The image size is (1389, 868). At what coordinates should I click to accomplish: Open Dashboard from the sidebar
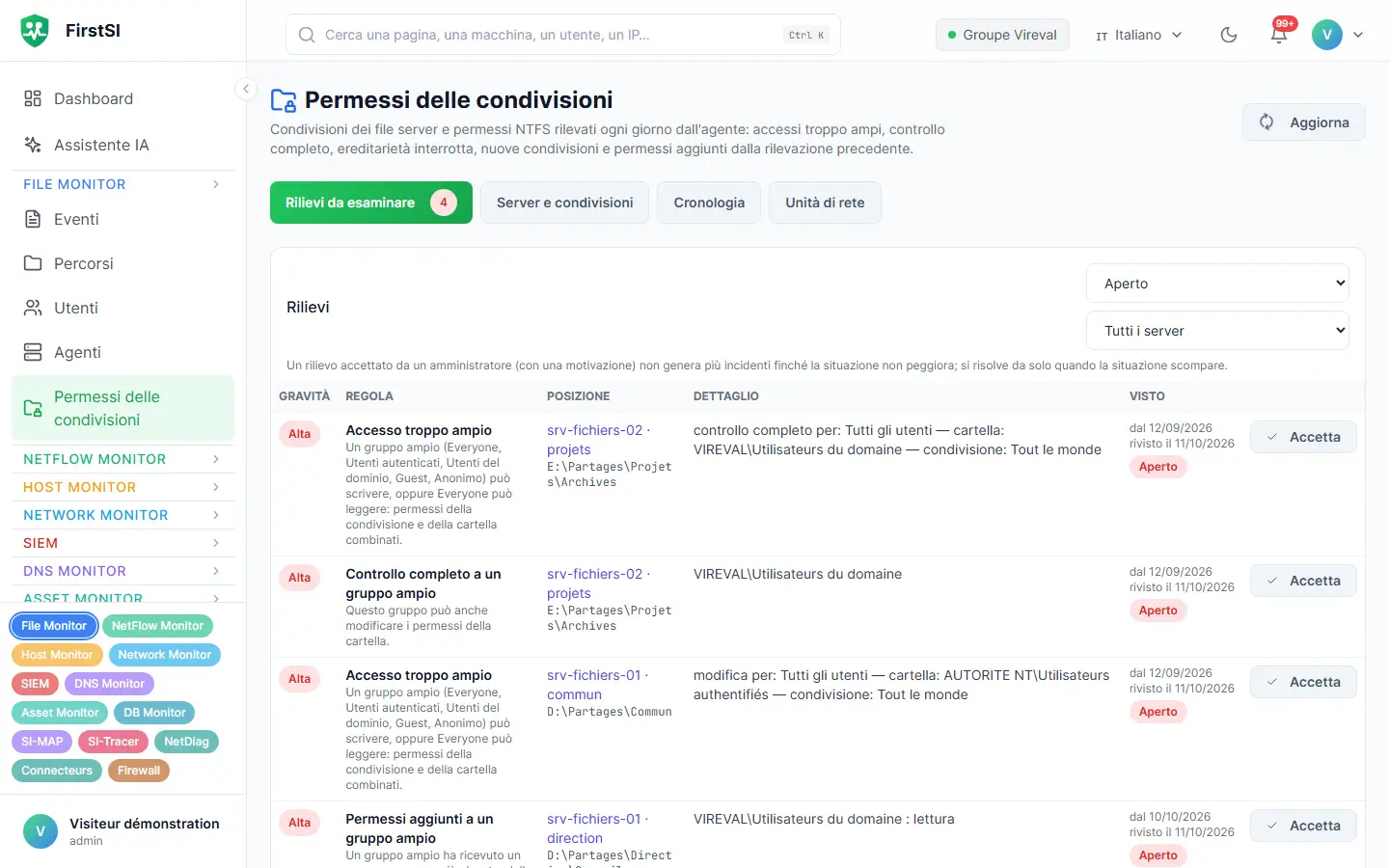[123, 98]
